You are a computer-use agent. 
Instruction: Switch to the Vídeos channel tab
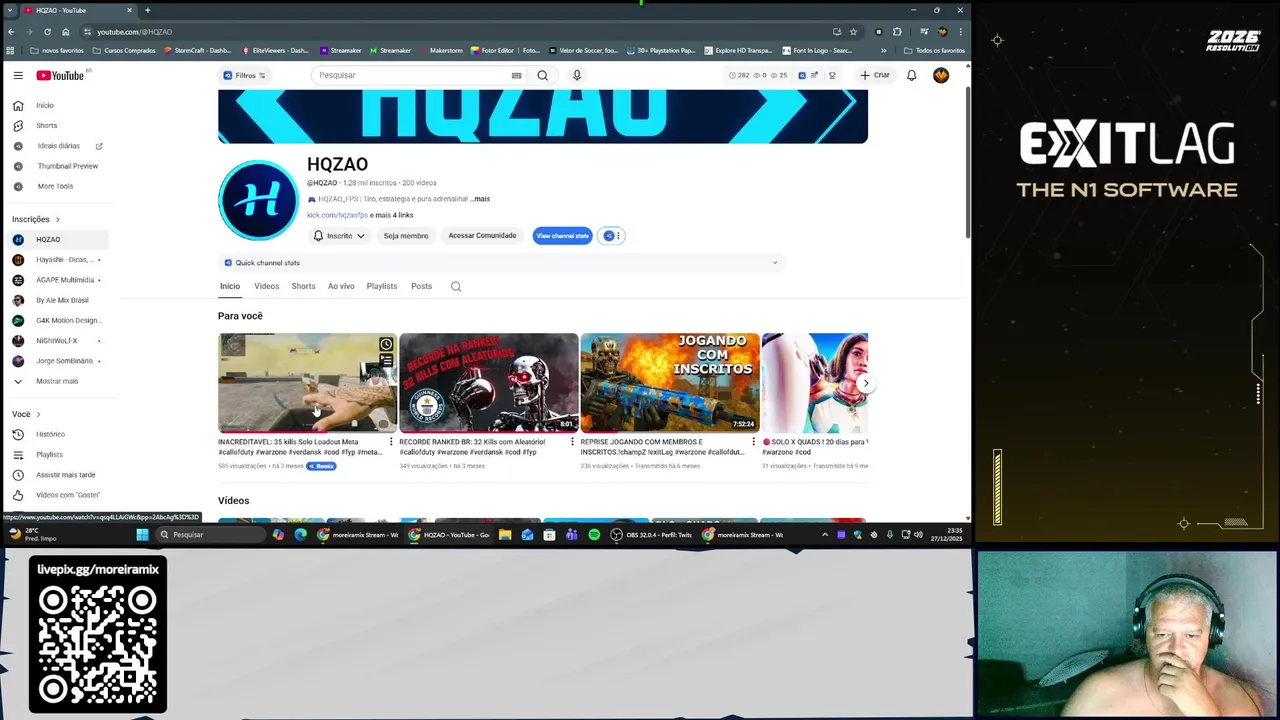coord(266,286)
